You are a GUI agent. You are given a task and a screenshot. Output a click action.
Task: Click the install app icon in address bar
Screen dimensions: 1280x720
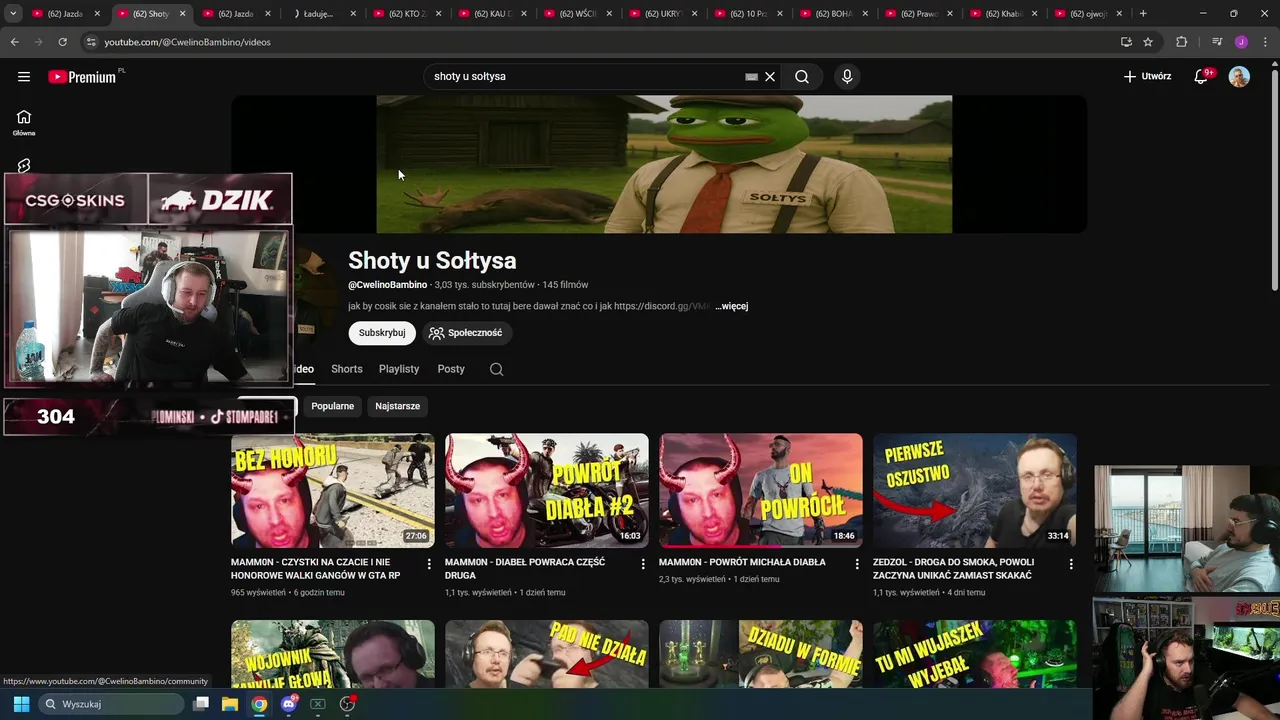click(1126, 42)
